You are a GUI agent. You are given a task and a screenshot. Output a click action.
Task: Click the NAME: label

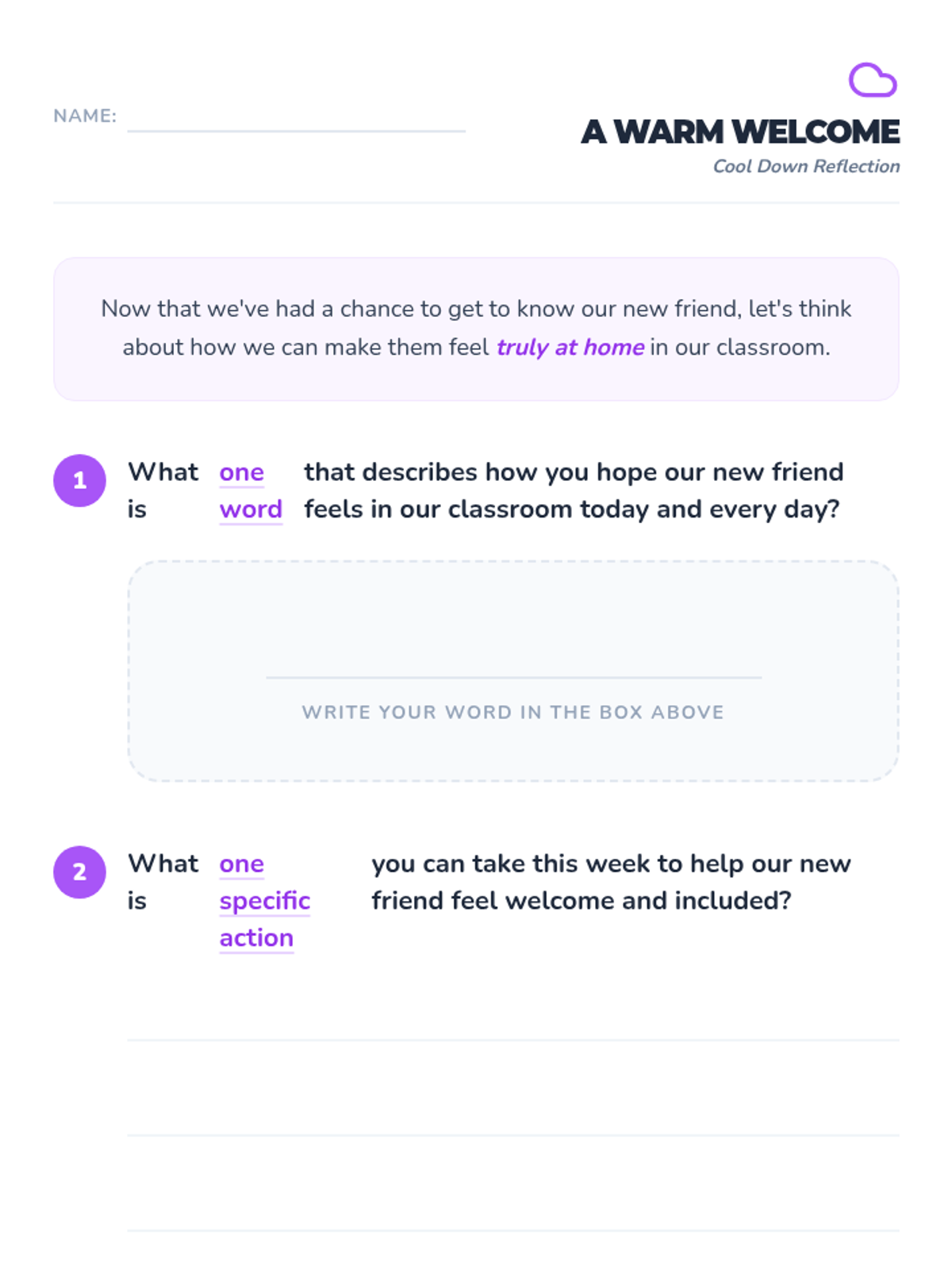coord(85,116)
